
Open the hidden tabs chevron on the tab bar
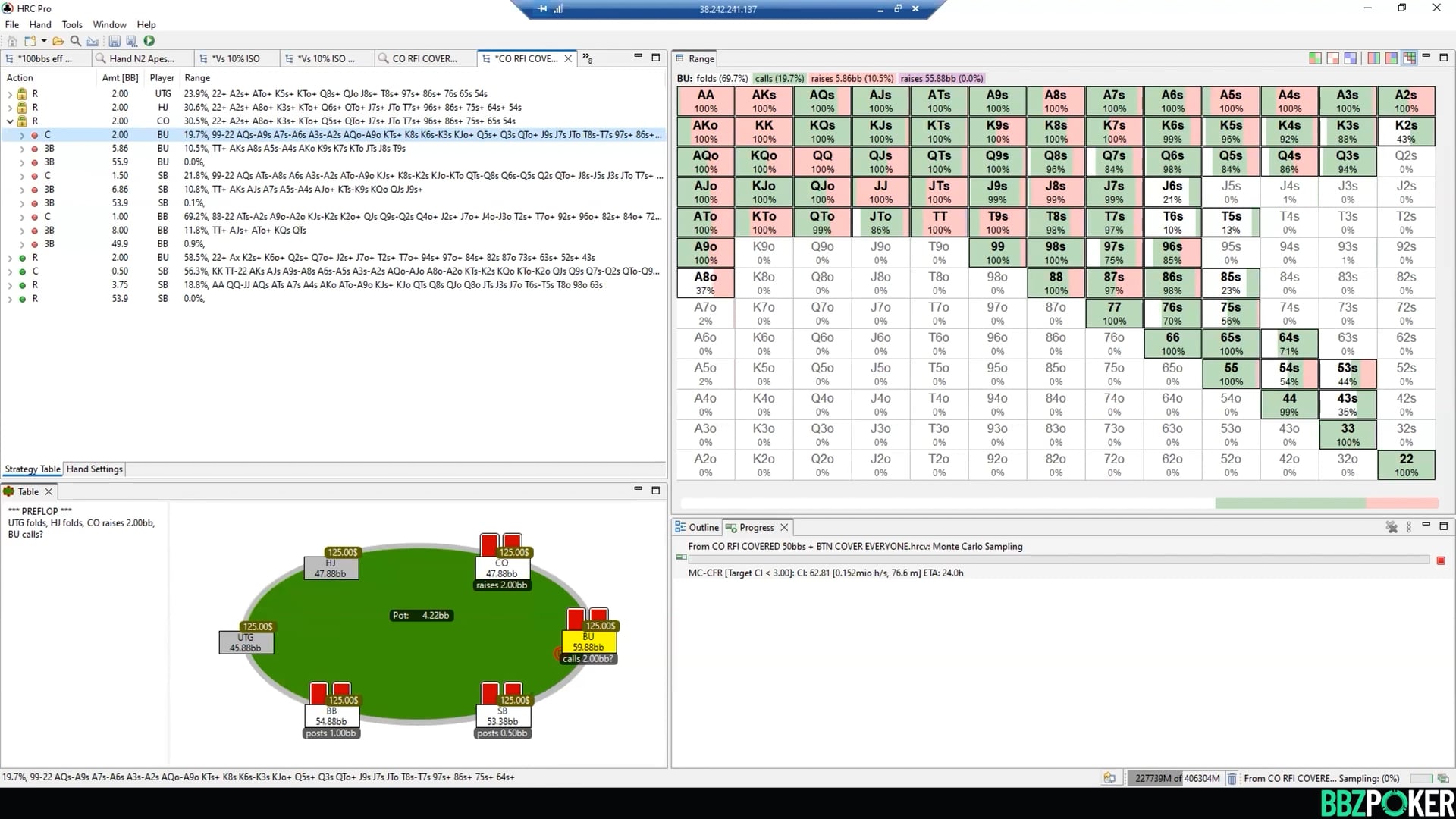(x=586, y=58)
